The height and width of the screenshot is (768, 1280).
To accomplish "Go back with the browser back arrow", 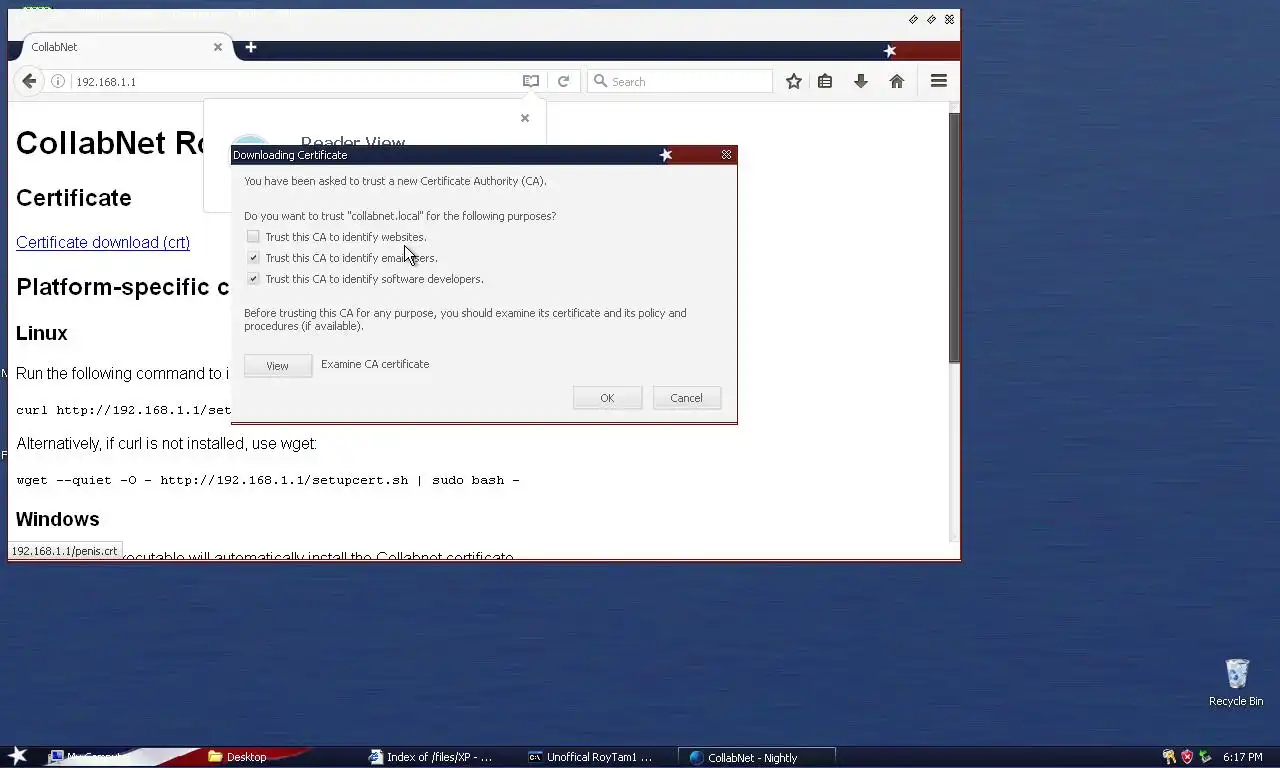I will 29,81.
